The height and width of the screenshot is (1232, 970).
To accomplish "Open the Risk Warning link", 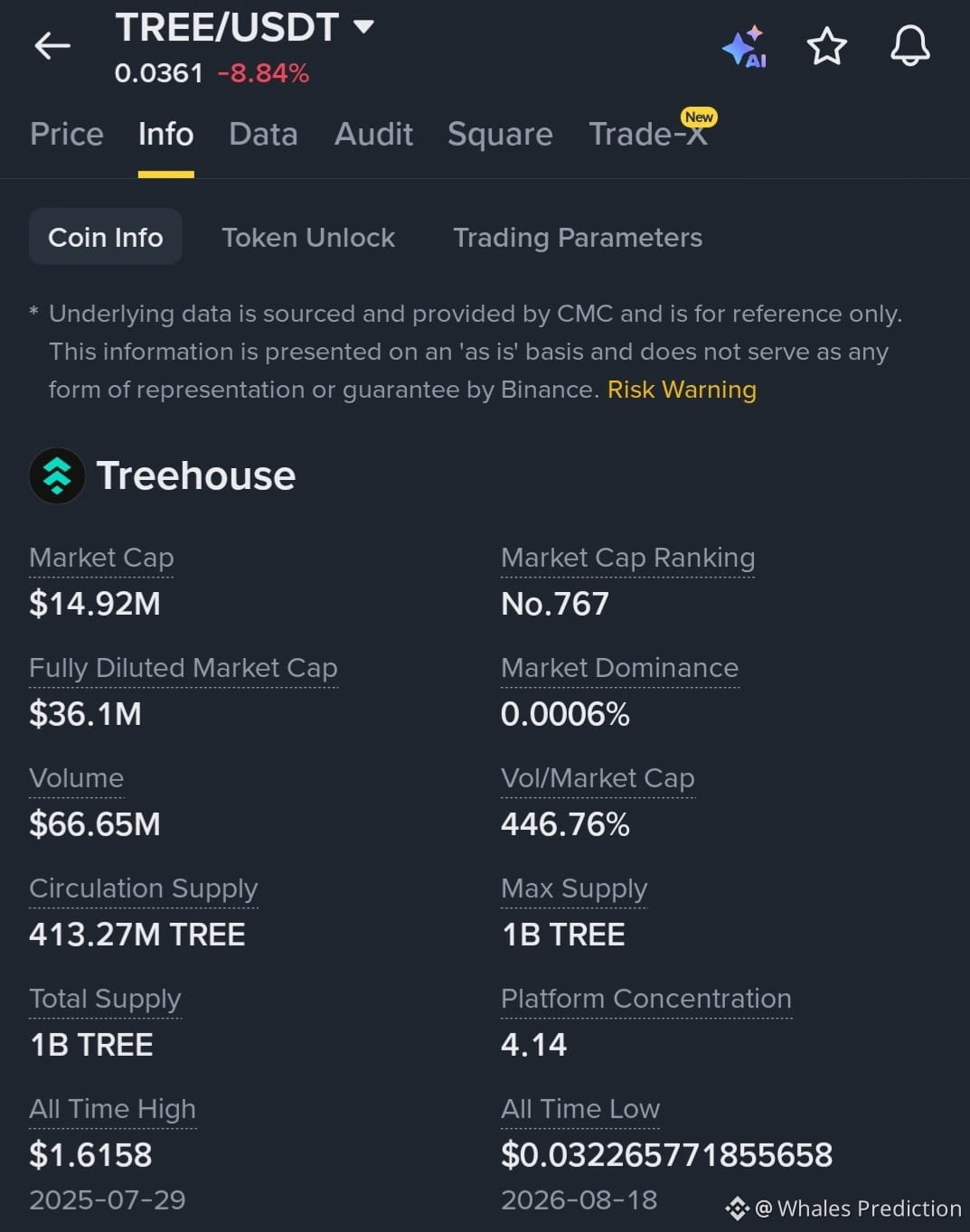I will 682,390.
